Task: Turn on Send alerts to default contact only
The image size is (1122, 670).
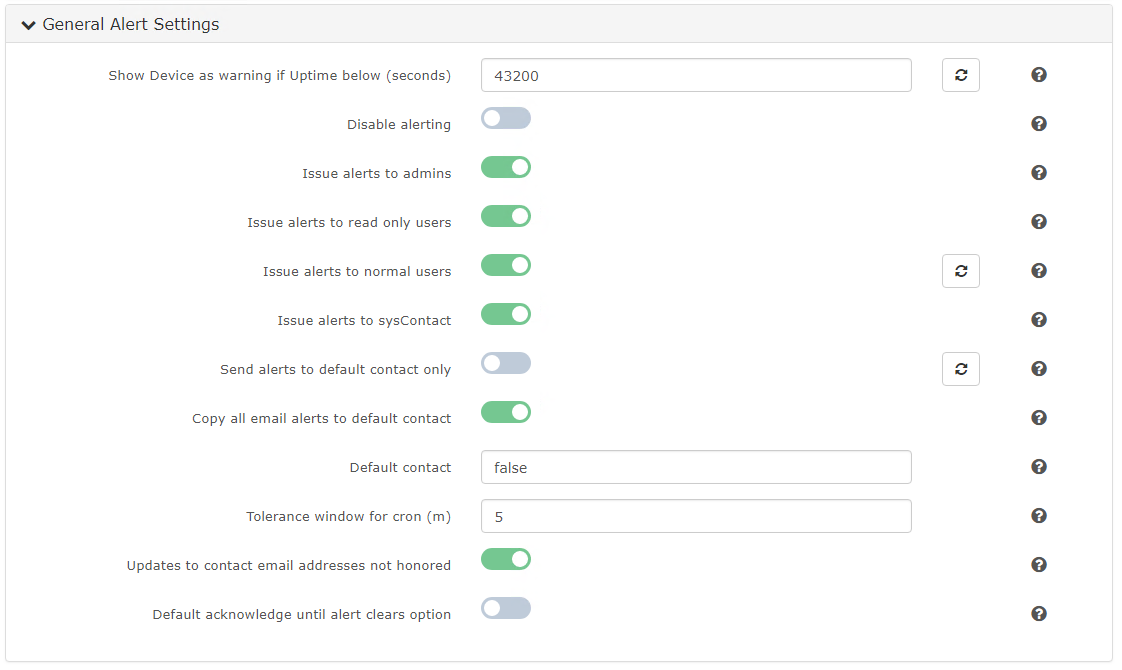Action: pyautogui.click(x=505, y=363)
